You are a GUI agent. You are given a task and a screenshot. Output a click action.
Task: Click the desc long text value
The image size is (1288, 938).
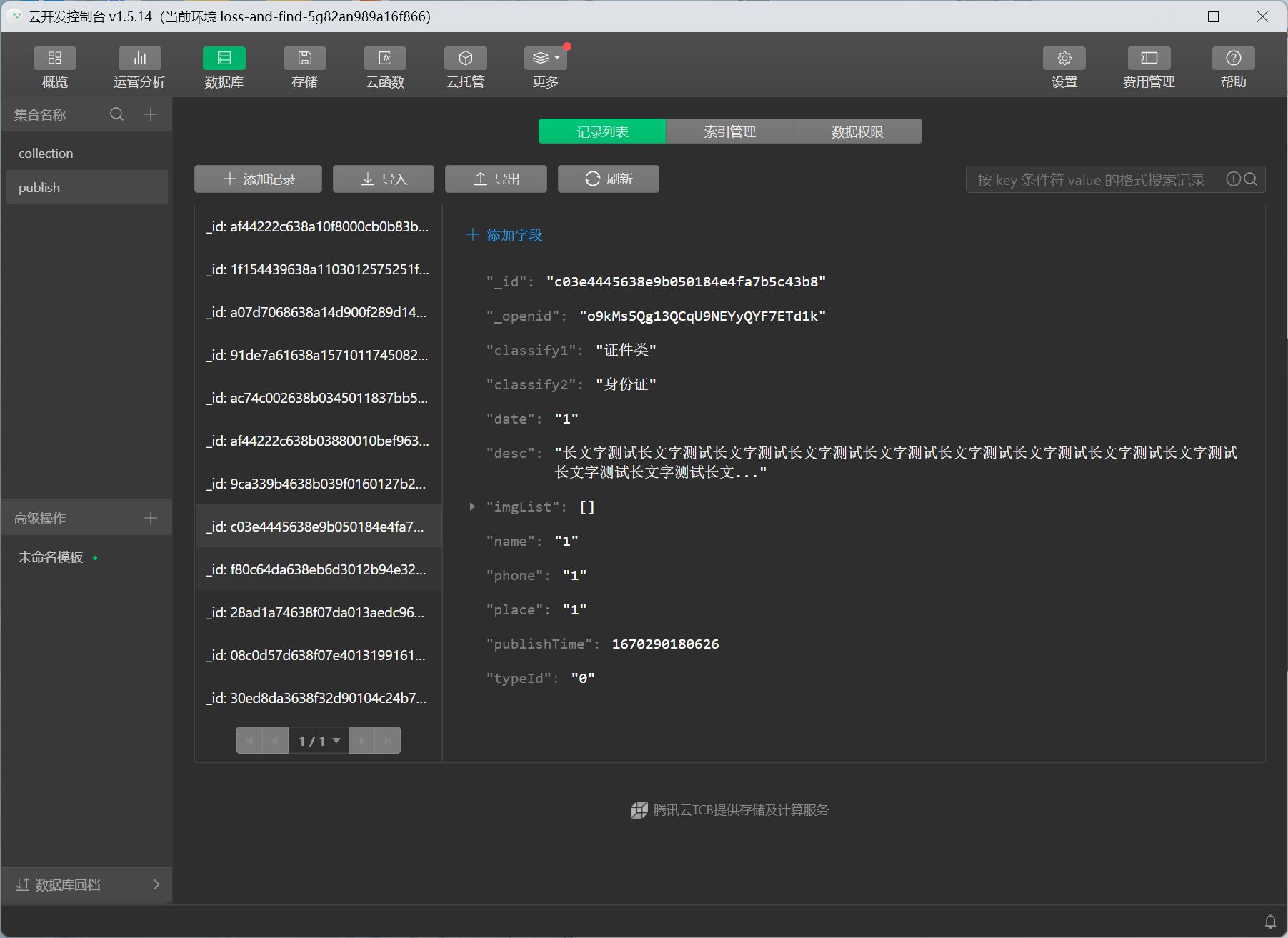click(896, 462)
